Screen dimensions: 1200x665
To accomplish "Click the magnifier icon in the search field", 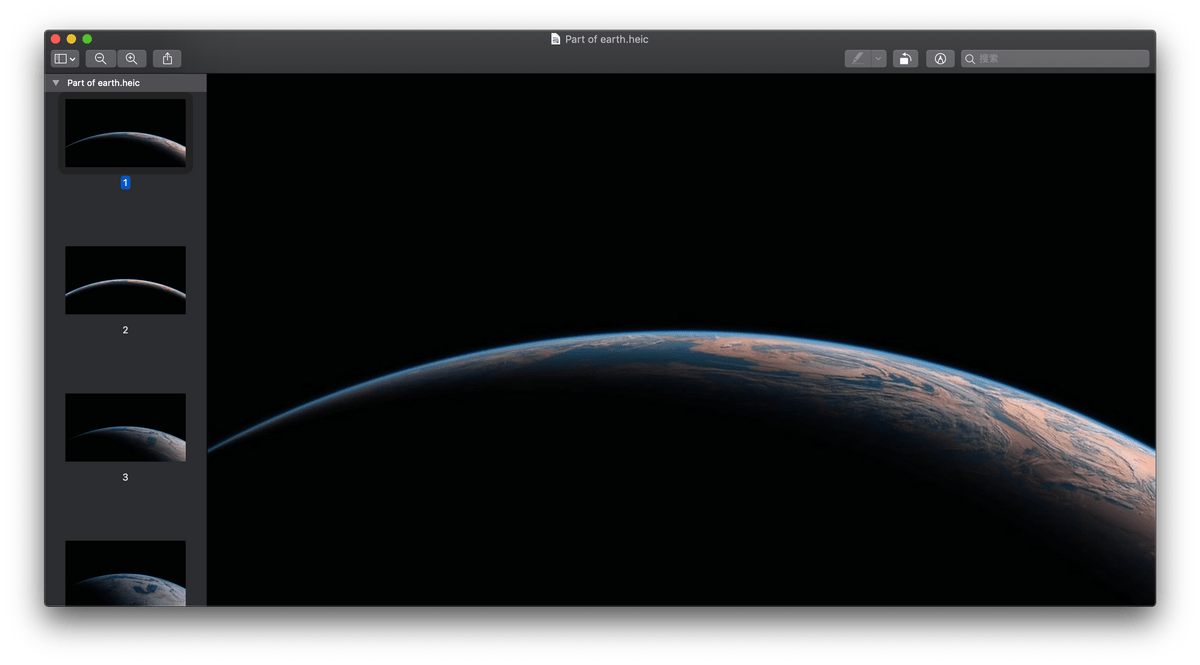I will (970, 59).
